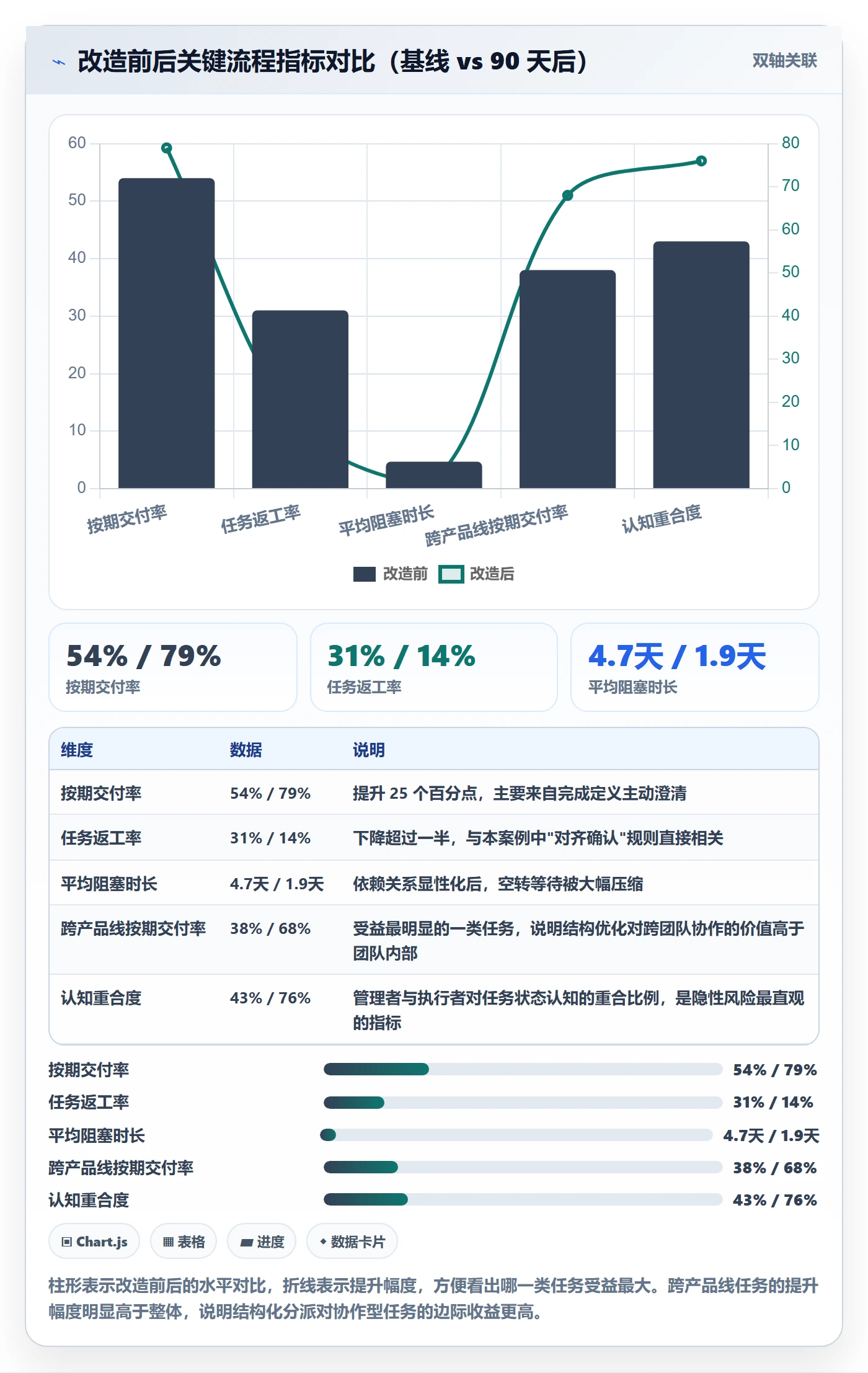The height and width of the screenshot is (1373, 868).
Task: Click the 跨产品线按期交付率 x-axis label
Action: click(x=497, y=525)
